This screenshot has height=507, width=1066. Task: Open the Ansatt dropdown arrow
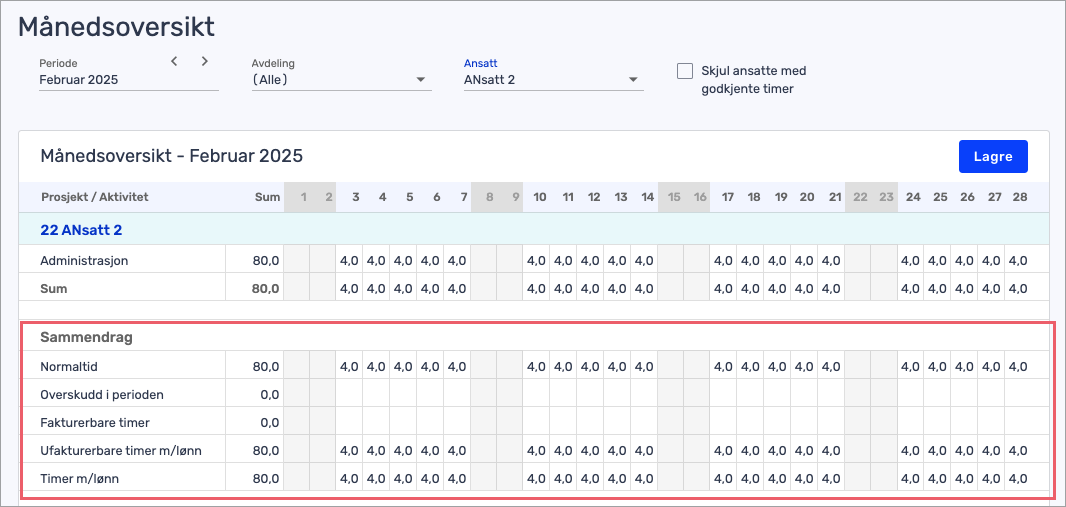[633, 80]
